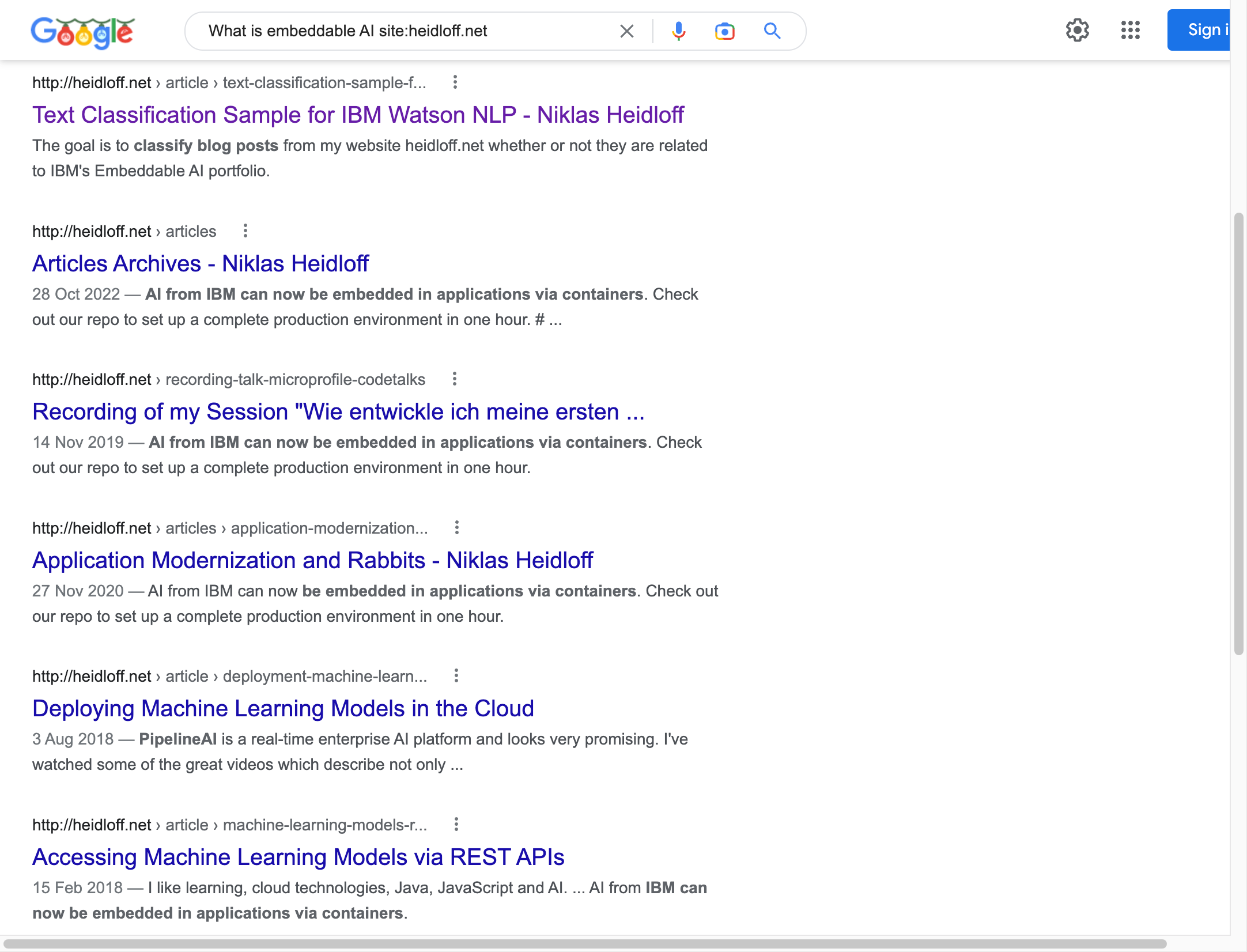The width and height of the screenshot is (1247, 952).
Task: Click the magnifier search button
Action: pos(772,31)
